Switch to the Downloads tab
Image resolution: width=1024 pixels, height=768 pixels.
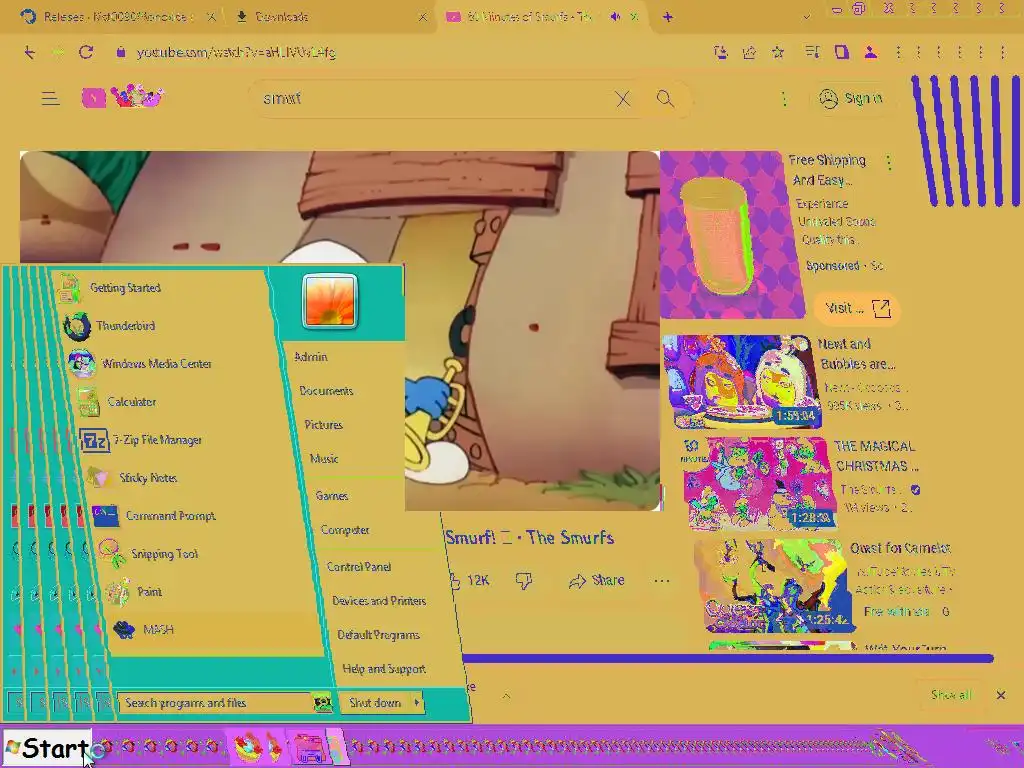[x=330, y=17]
